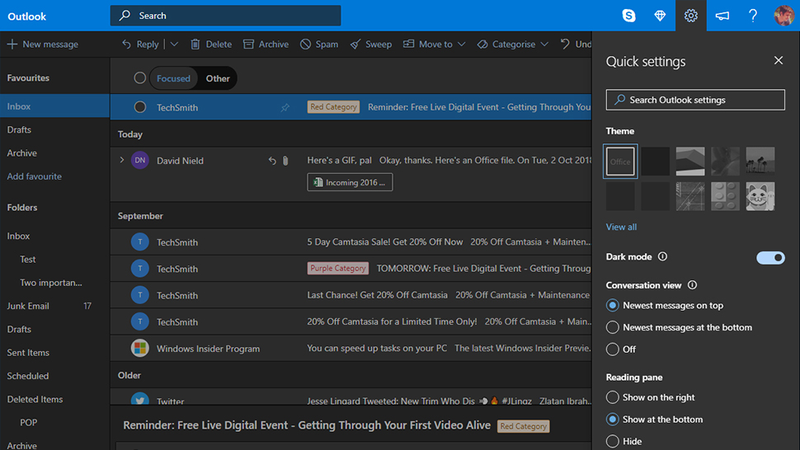The height and width of the screenshot is (450, 800).
Task: Click the Conversation view info icon
Action: click(692, 285)
